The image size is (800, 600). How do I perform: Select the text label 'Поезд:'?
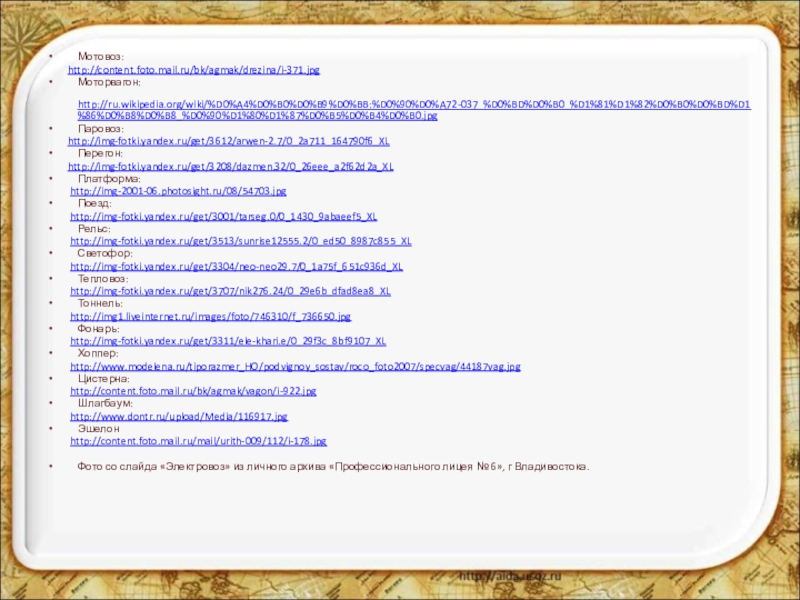[94, 204]
